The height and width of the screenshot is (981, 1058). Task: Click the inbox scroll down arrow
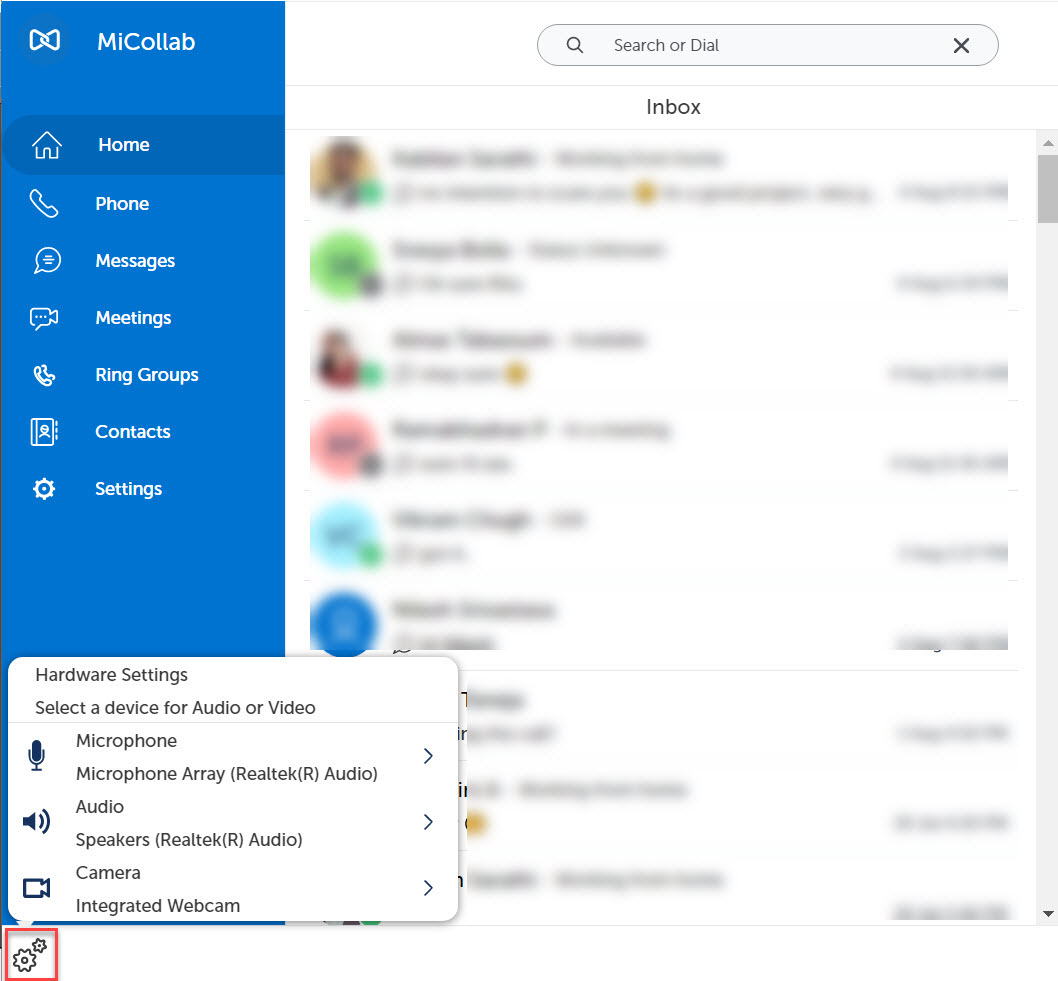[1047, 913]
